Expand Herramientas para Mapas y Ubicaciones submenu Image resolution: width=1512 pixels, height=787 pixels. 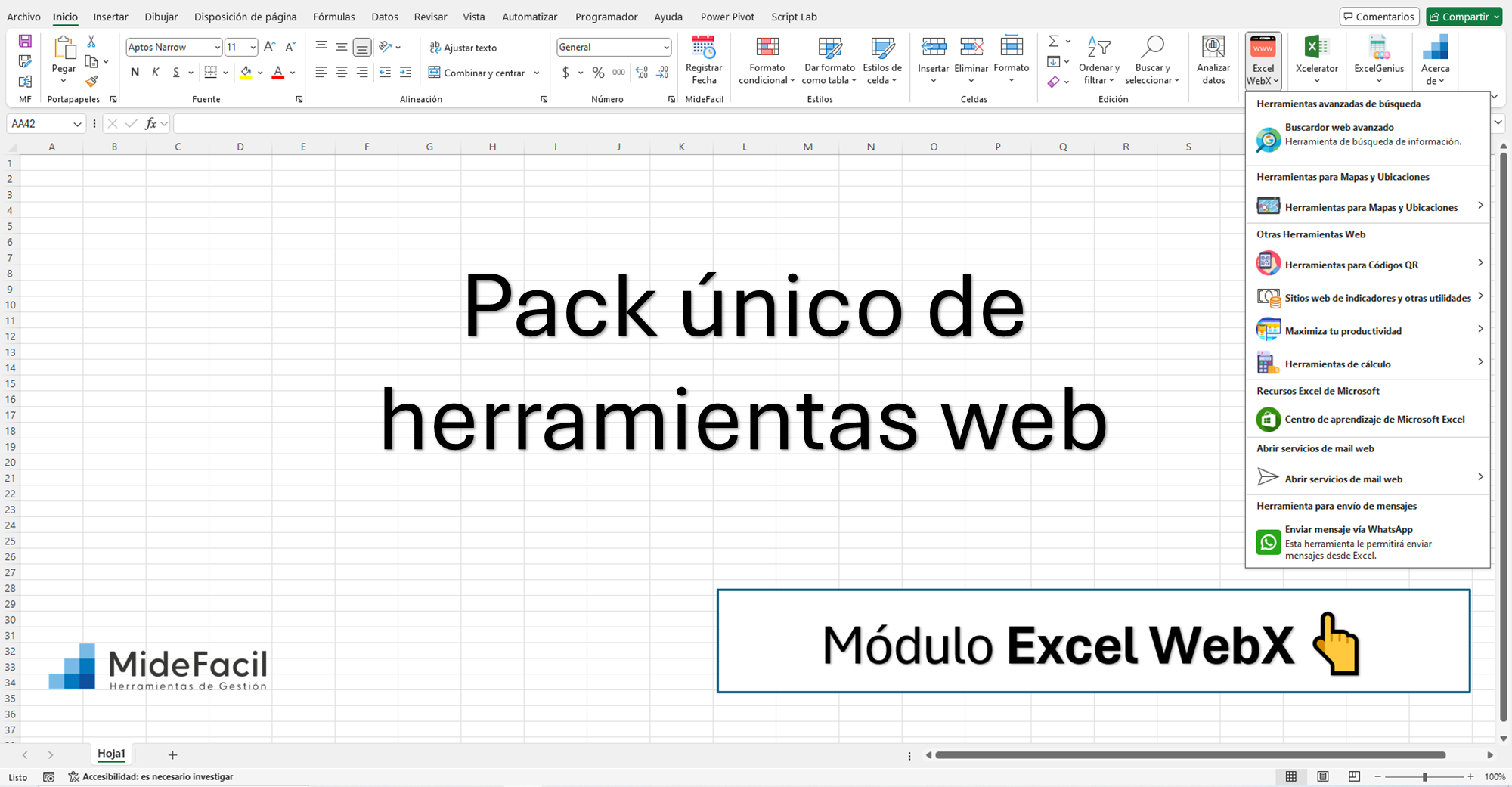click(x=1368, y=206)
